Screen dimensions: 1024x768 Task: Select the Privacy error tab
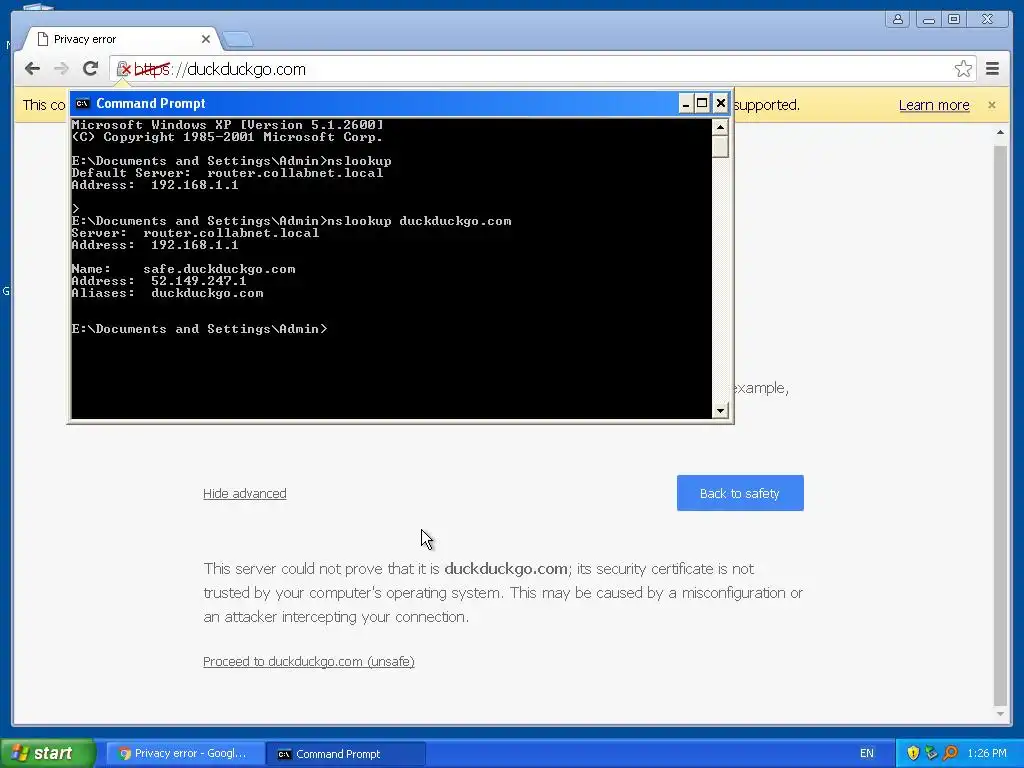click(121, 39)
